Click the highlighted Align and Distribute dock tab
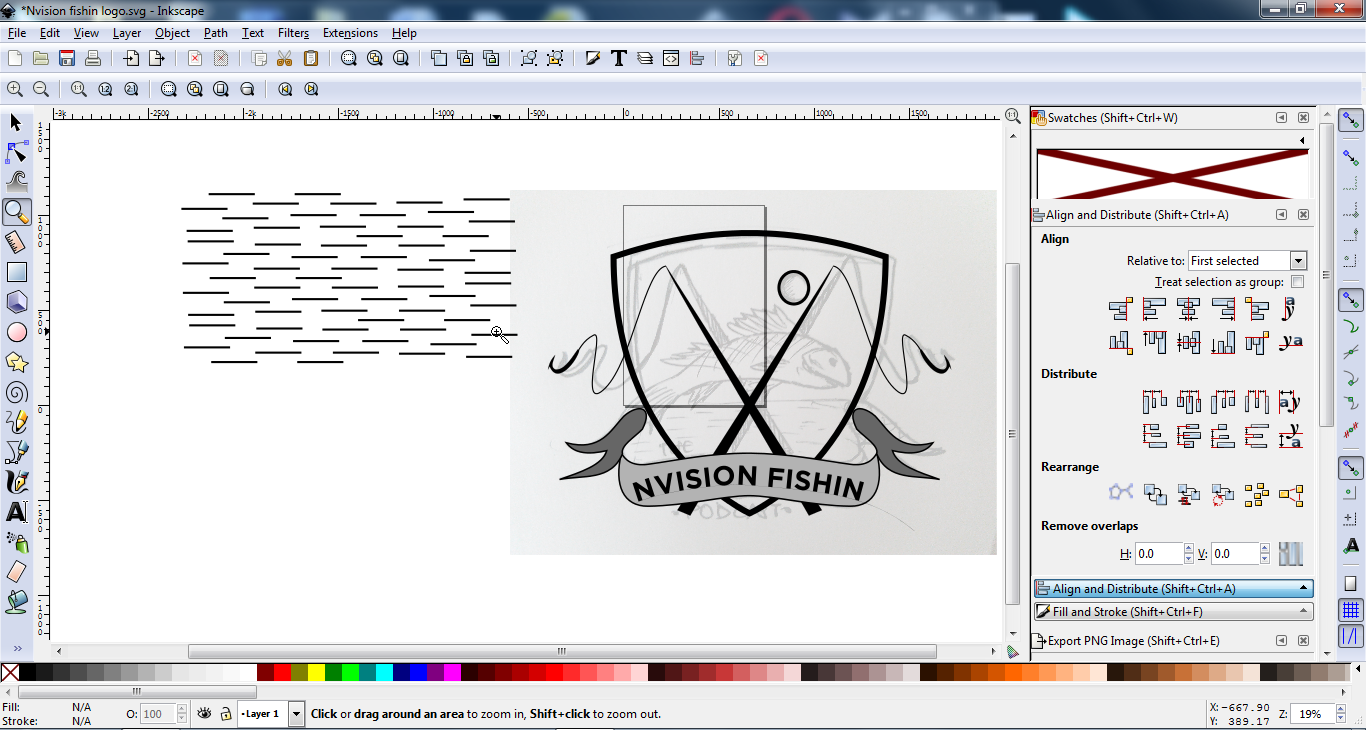Viewport: 1366px width, 730px height. (1174, 589)
